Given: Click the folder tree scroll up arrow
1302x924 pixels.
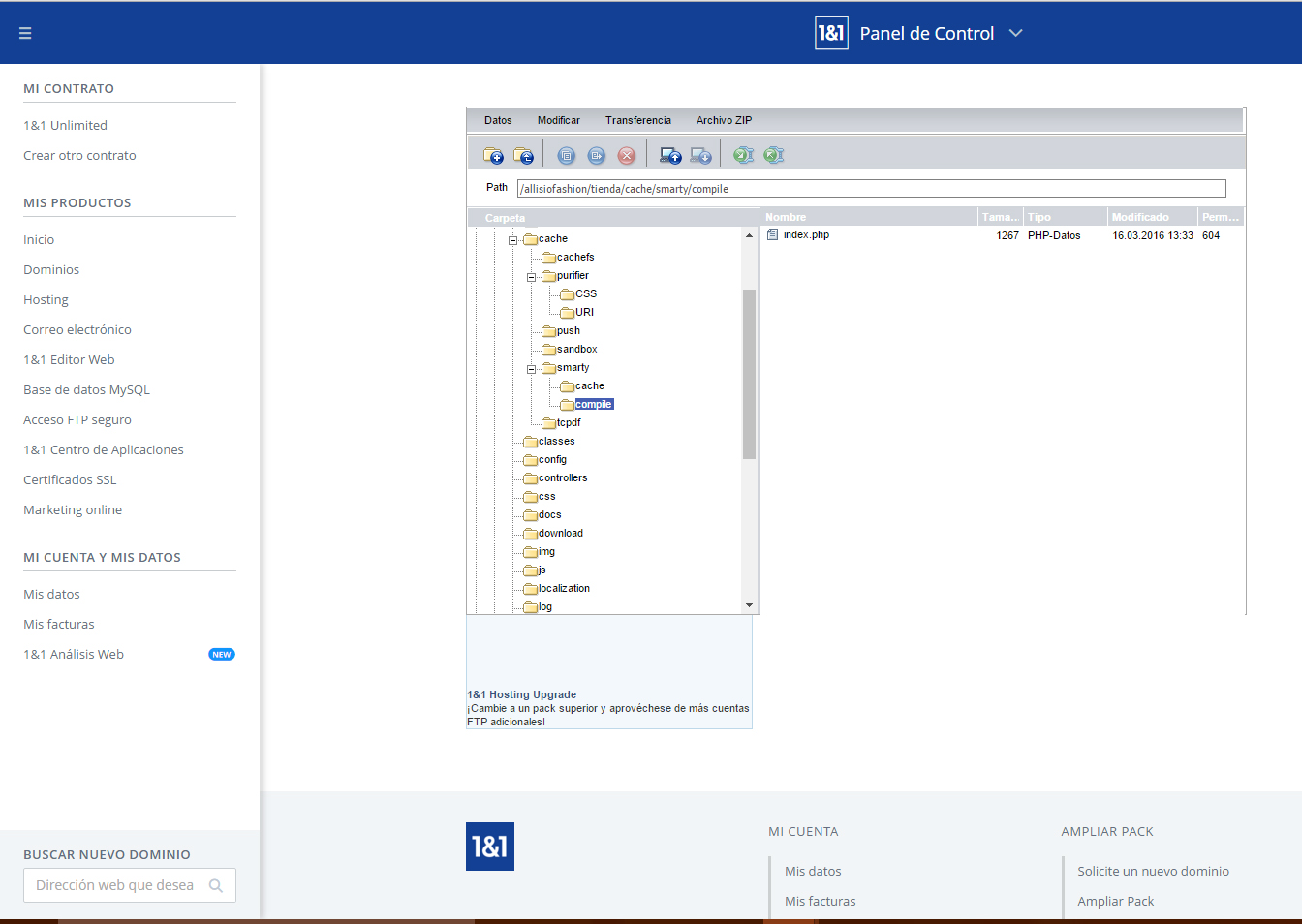Looking at the screenshot, I should (749, 235).
